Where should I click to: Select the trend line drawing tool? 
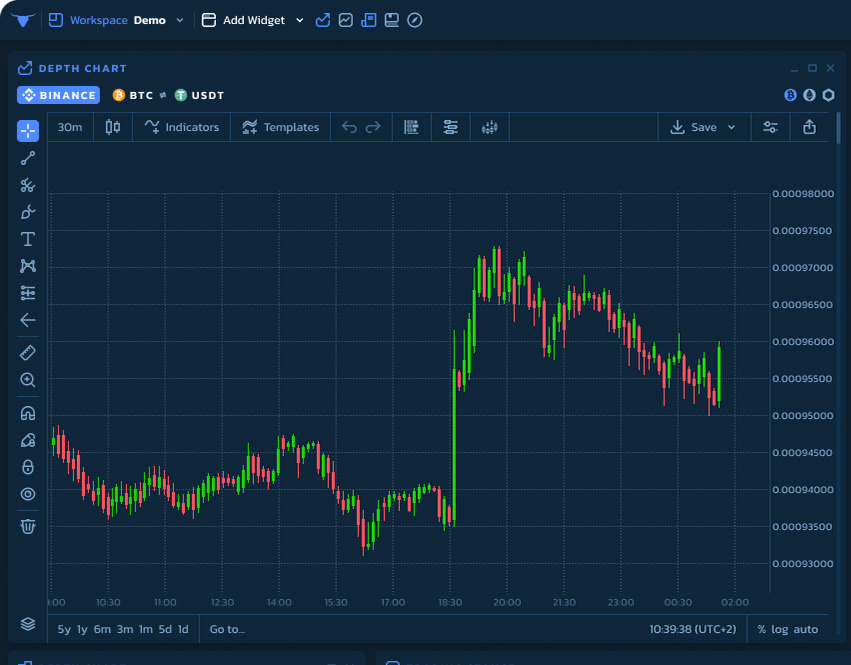tap(28, 158)
